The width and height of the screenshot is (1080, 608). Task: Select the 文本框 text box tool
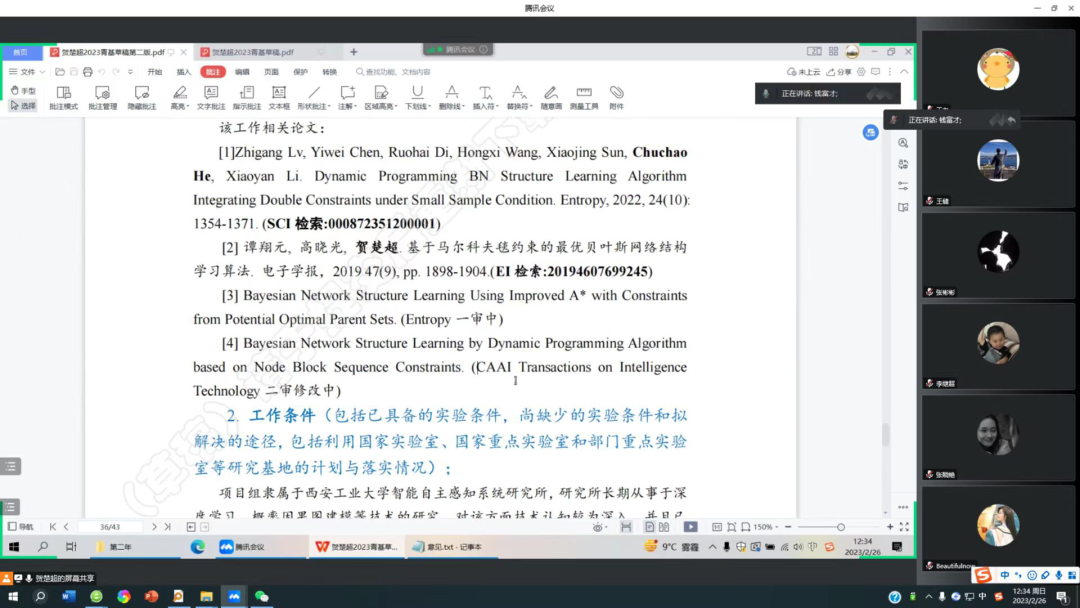click(x=278, y=96)
